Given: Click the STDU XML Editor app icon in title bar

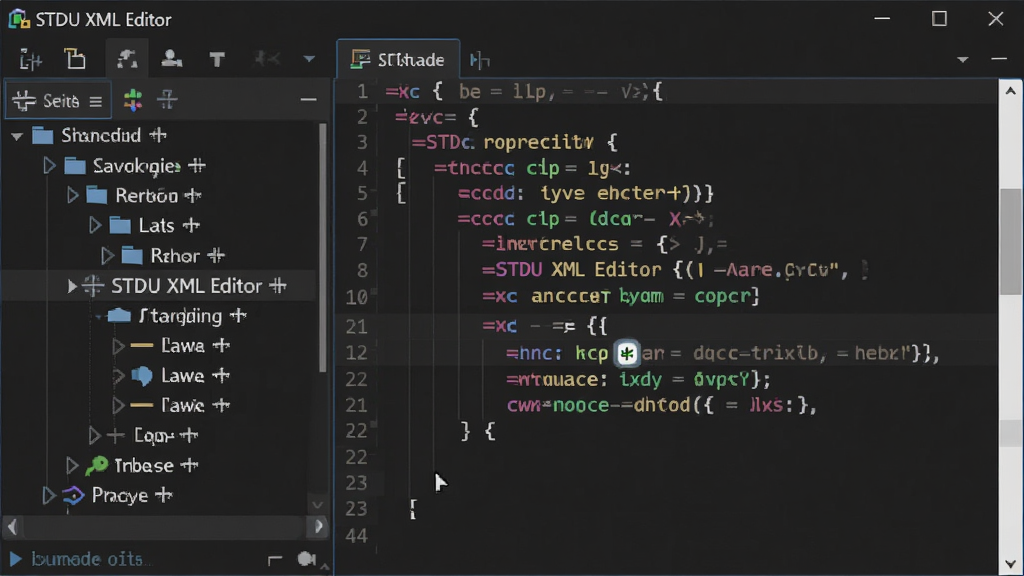Looking at the screenshot, I should tap(19, 20).
